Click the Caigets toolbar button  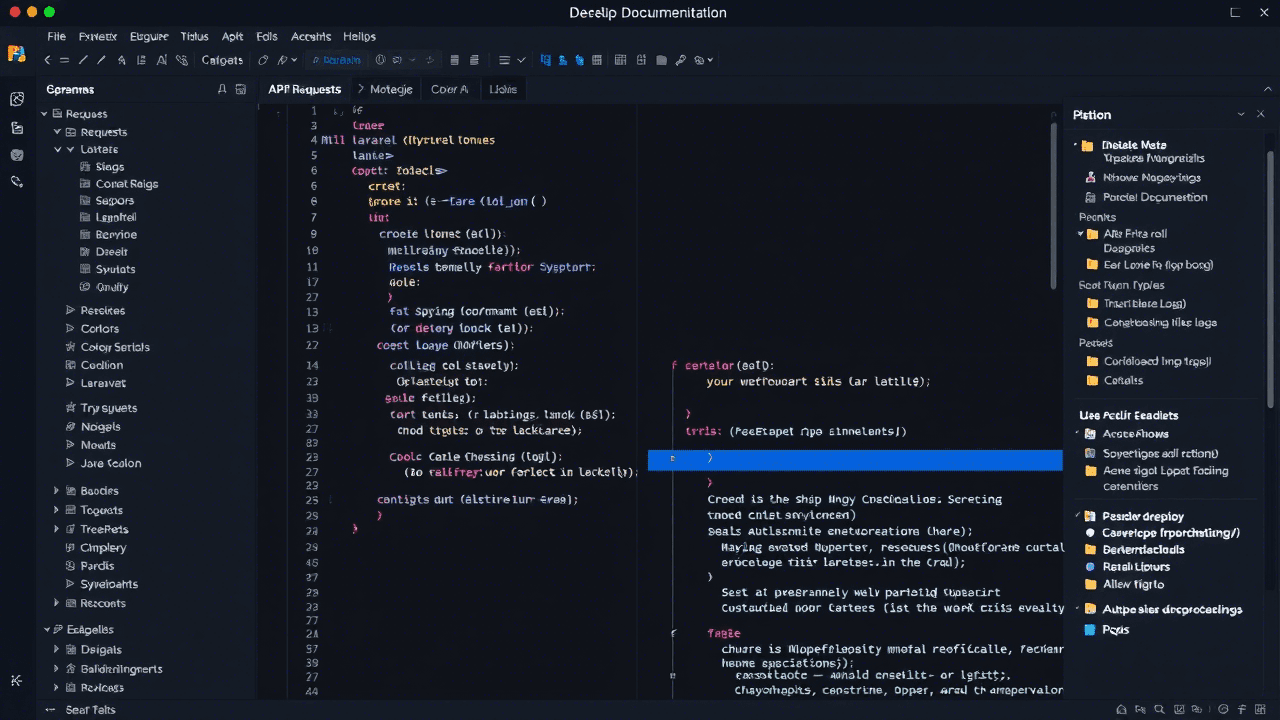click(222, 60)
